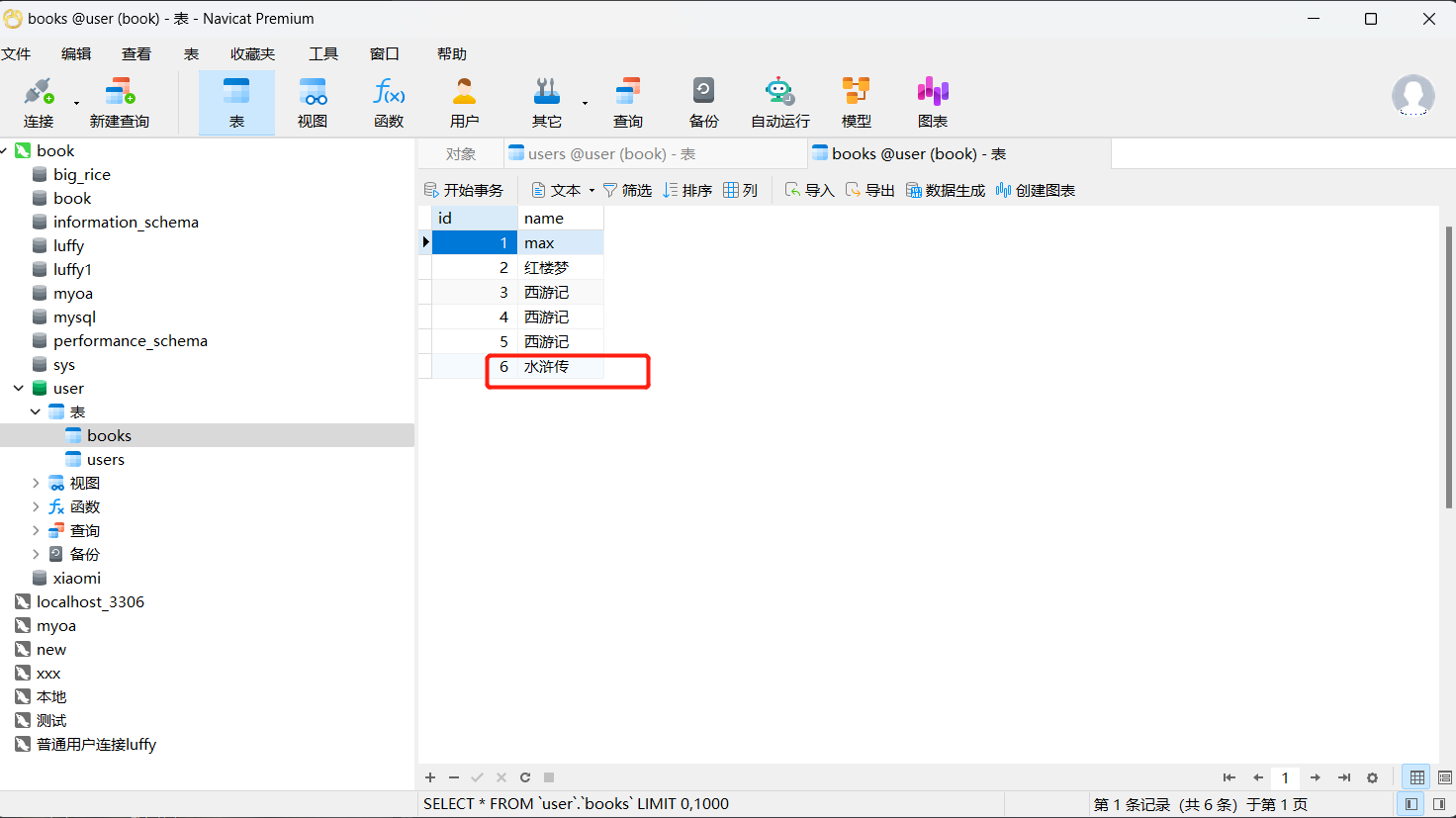Select the users table in tree
1456x818 pixels.
[x=106, y=459]
